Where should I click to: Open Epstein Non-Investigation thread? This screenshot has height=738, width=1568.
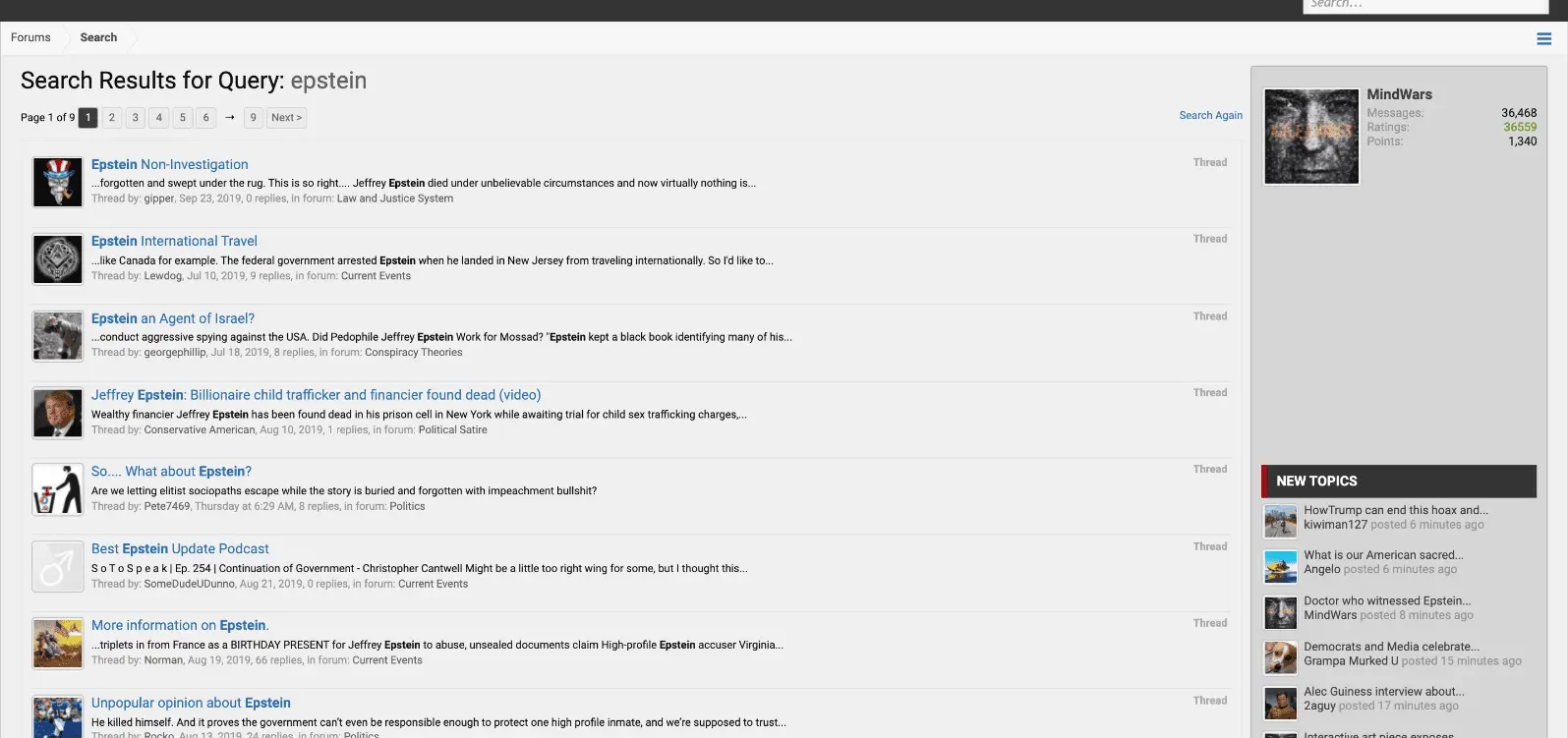(170, 164)
